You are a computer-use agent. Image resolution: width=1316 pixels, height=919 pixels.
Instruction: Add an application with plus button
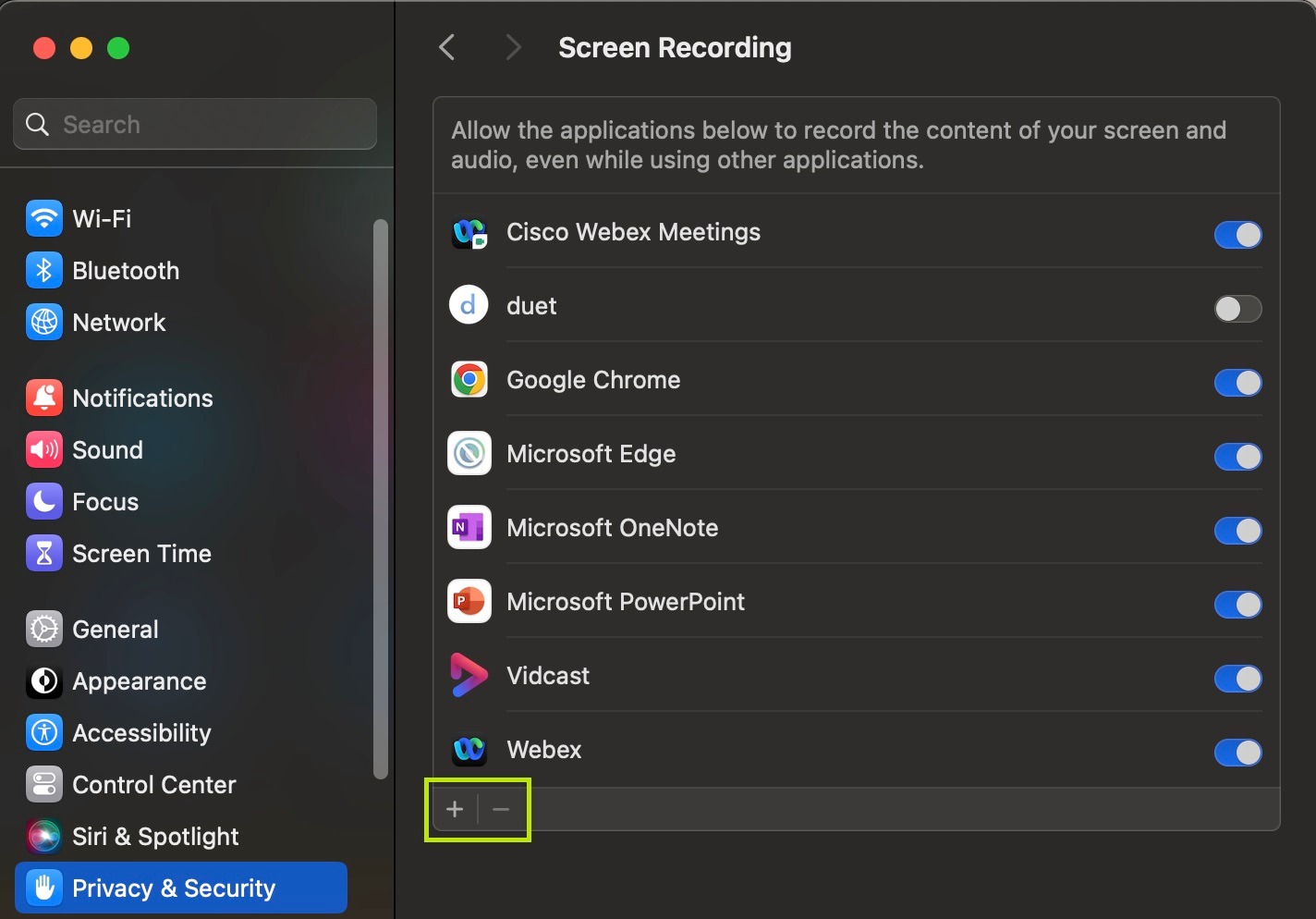(455, 810)
